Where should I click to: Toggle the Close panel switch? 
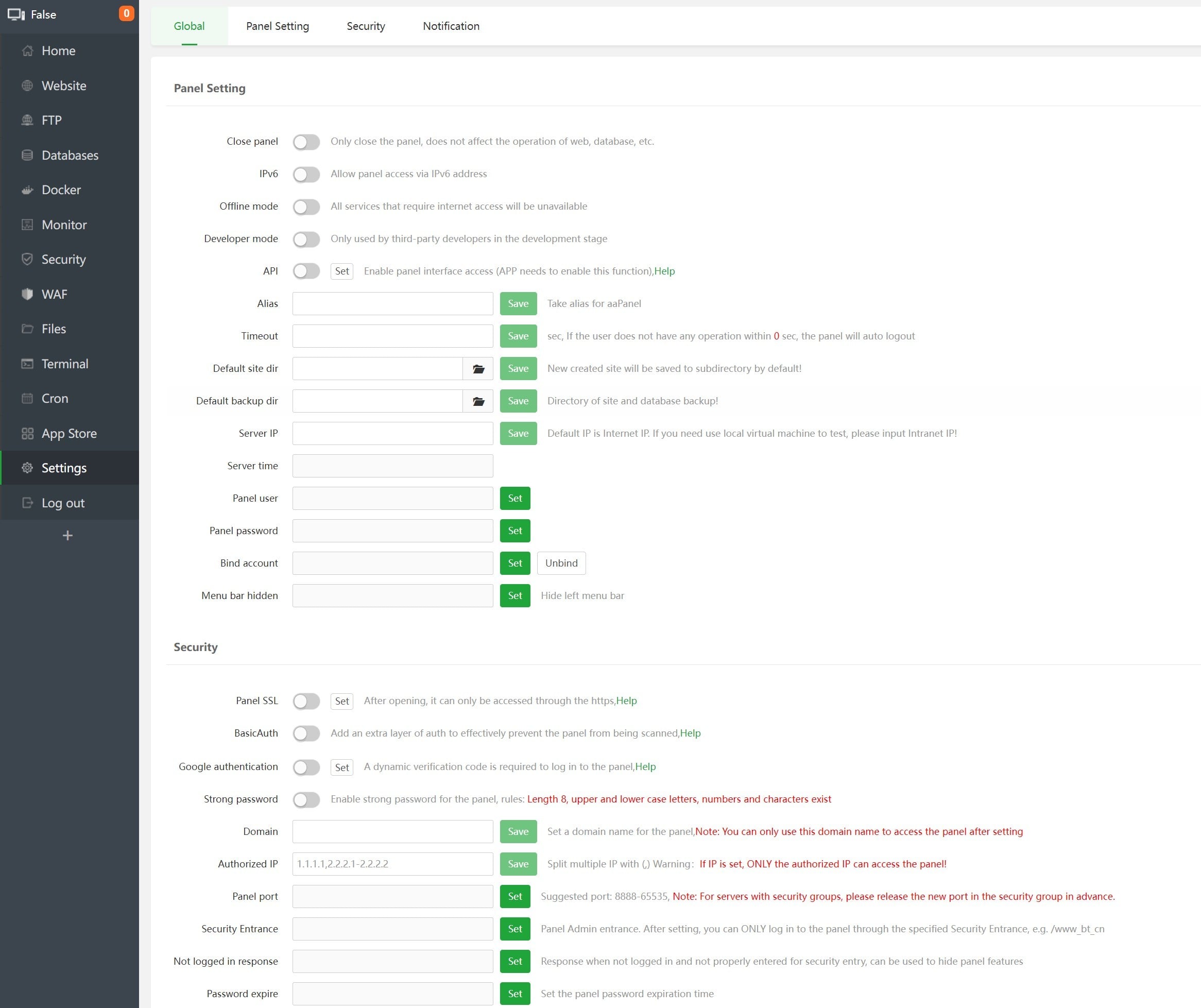tap(306, 142)
